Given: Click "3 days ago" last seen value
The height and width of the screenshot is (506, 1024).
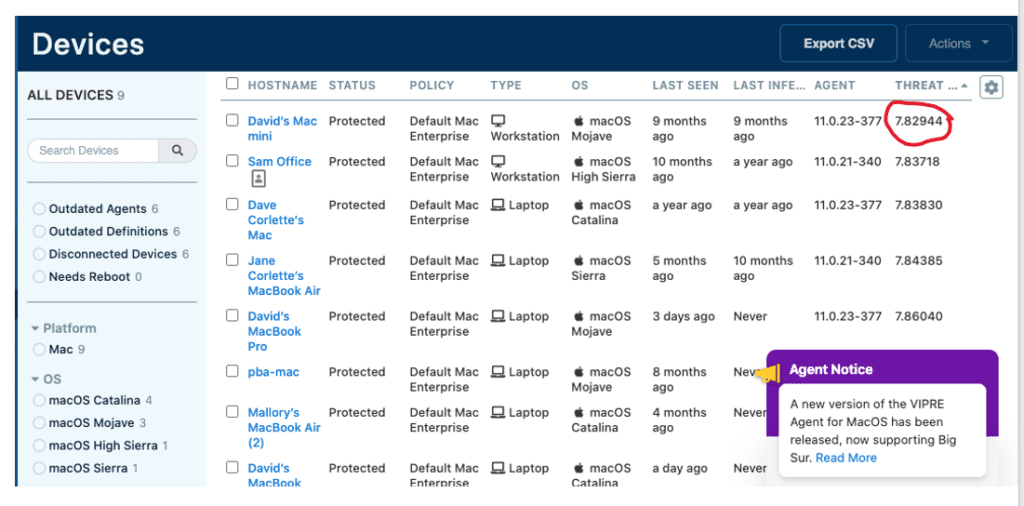Looking at the screenshot, I should (684, 316).
